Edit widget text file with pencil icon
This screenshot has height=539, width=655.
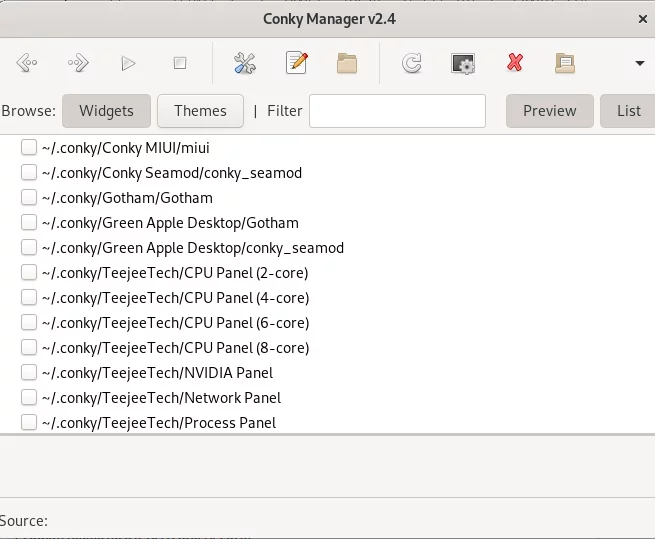pos(297,63)
